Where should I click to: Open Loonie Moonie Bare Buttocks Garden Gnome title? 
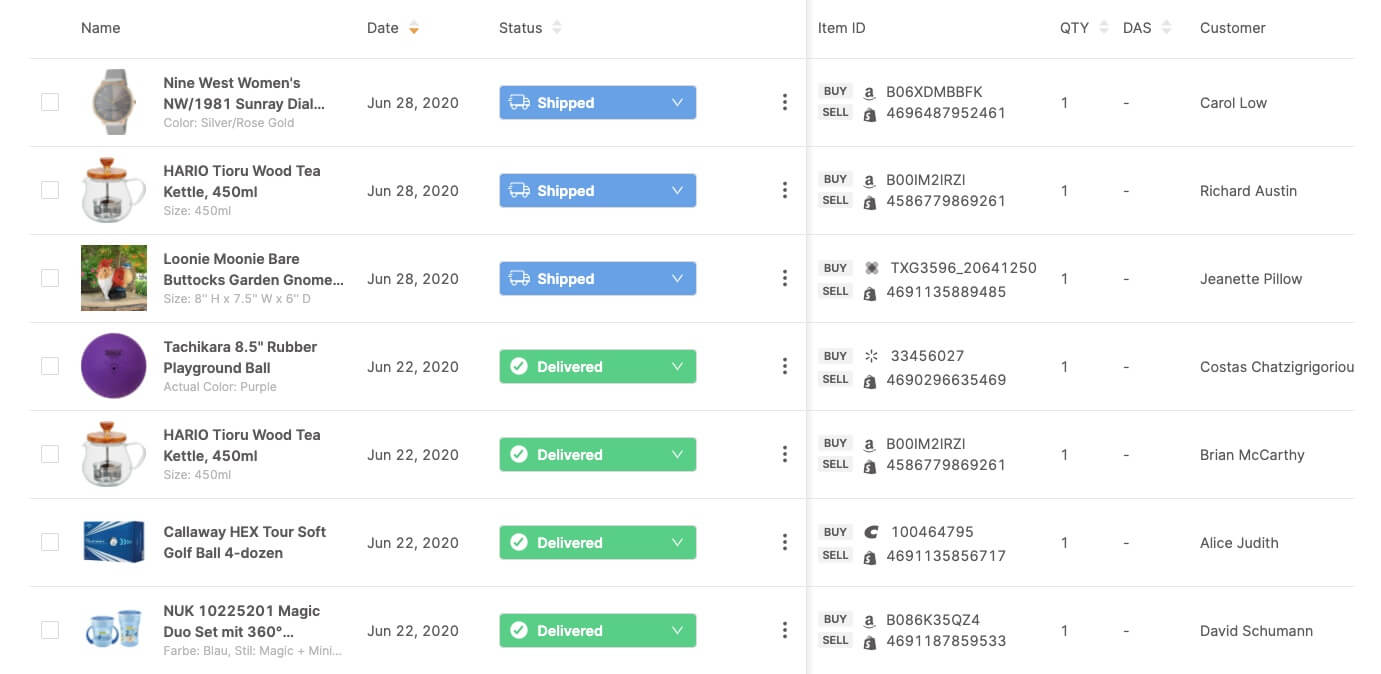click(253, 269)
